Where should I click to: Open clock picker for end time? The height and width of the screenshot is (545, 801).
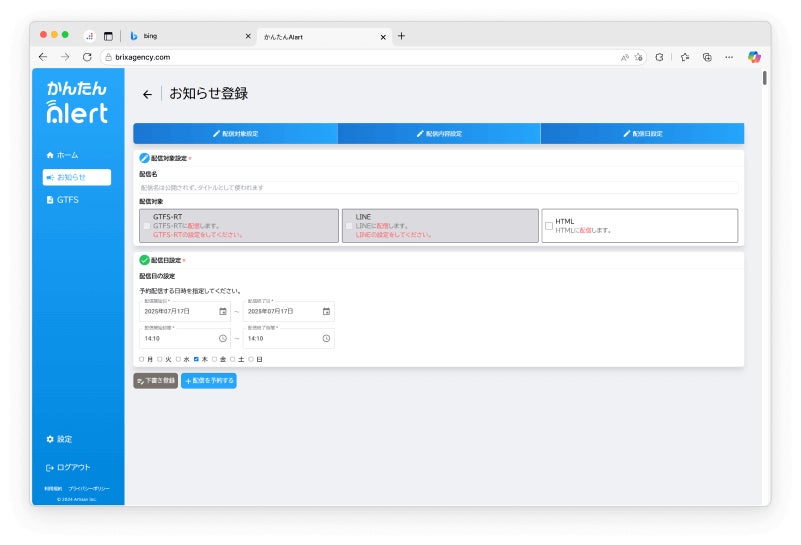pyautogui.click(x=326, y=339)
